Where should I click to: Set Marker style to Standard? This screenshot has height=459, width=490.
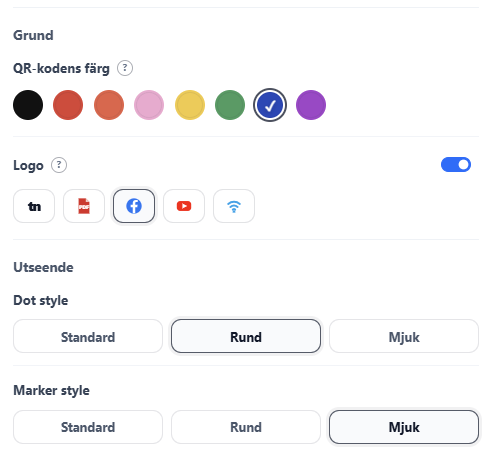pos(88,427)
